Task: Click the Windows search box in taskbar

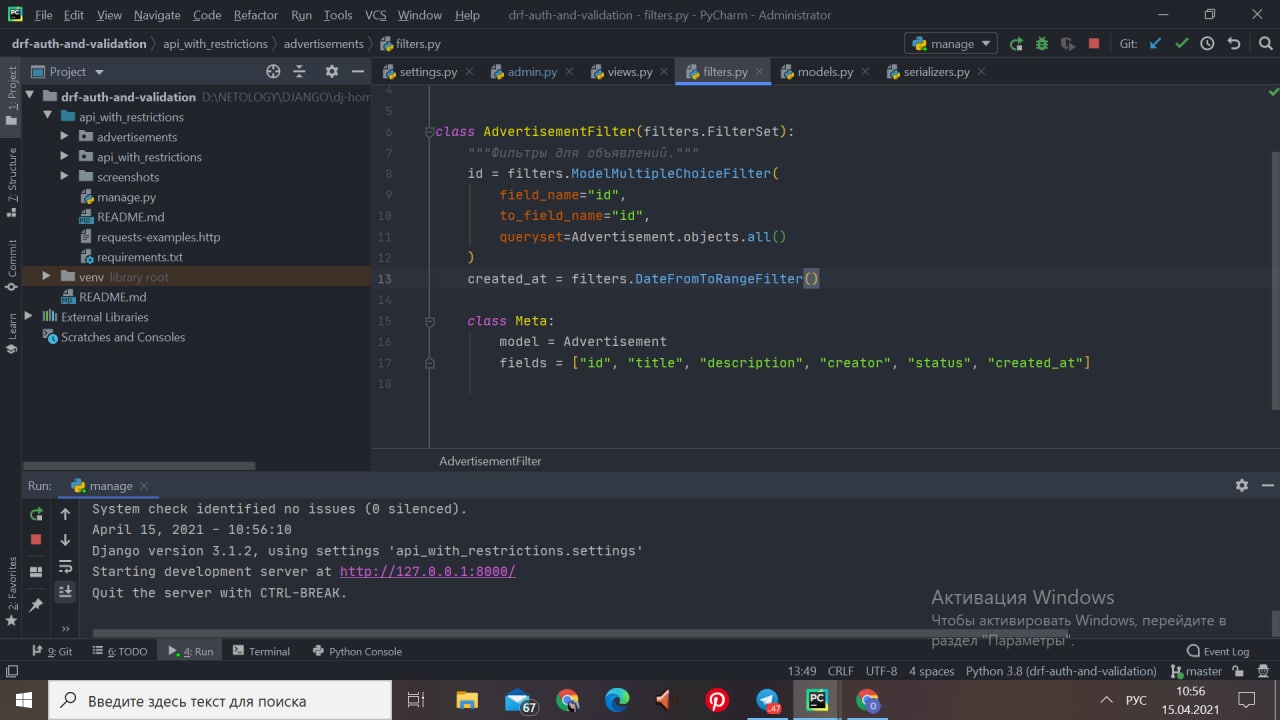Action: (x=220, y=700)
